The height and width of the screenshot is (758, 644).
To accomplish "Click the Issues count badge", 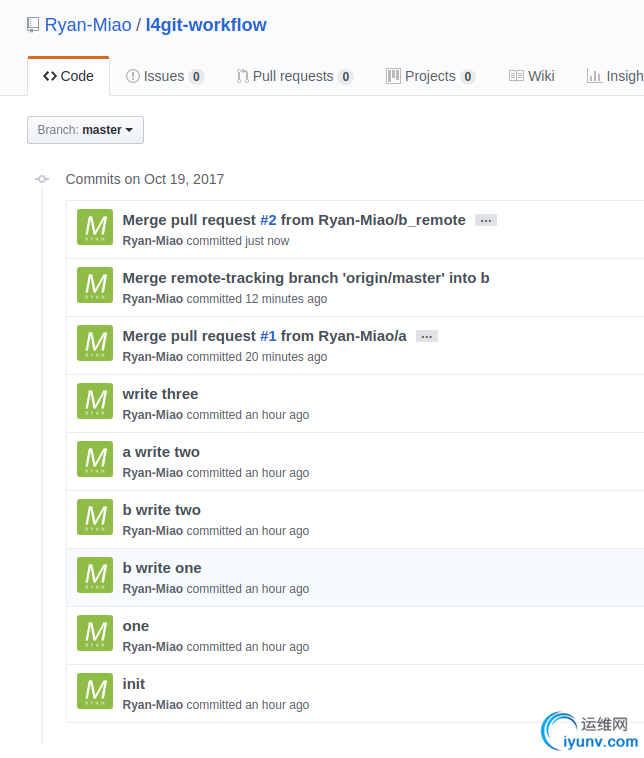I will 196,76.
